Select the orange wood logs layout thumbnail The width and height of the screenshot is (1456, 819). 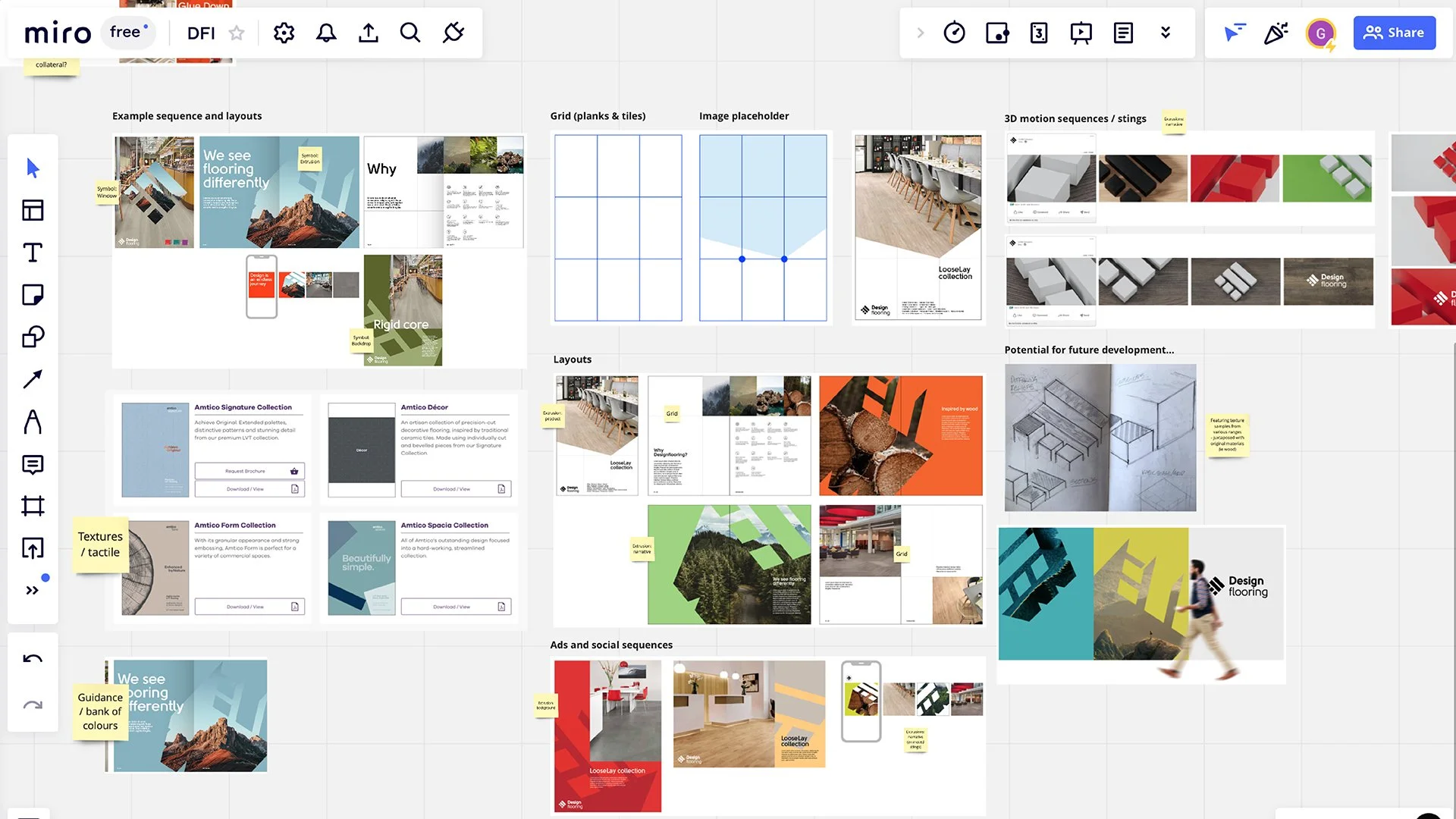pos(900,435)
